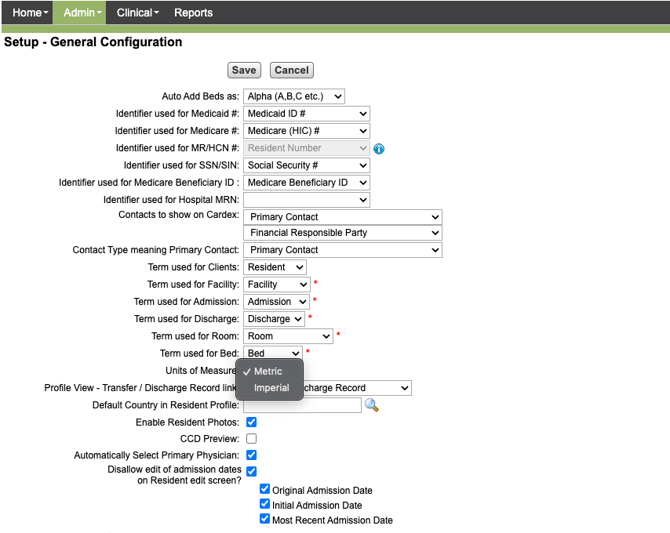Open the Clinical menu
Image resolution: width=670 pixels, height=533 pixels.
[137, 13]
